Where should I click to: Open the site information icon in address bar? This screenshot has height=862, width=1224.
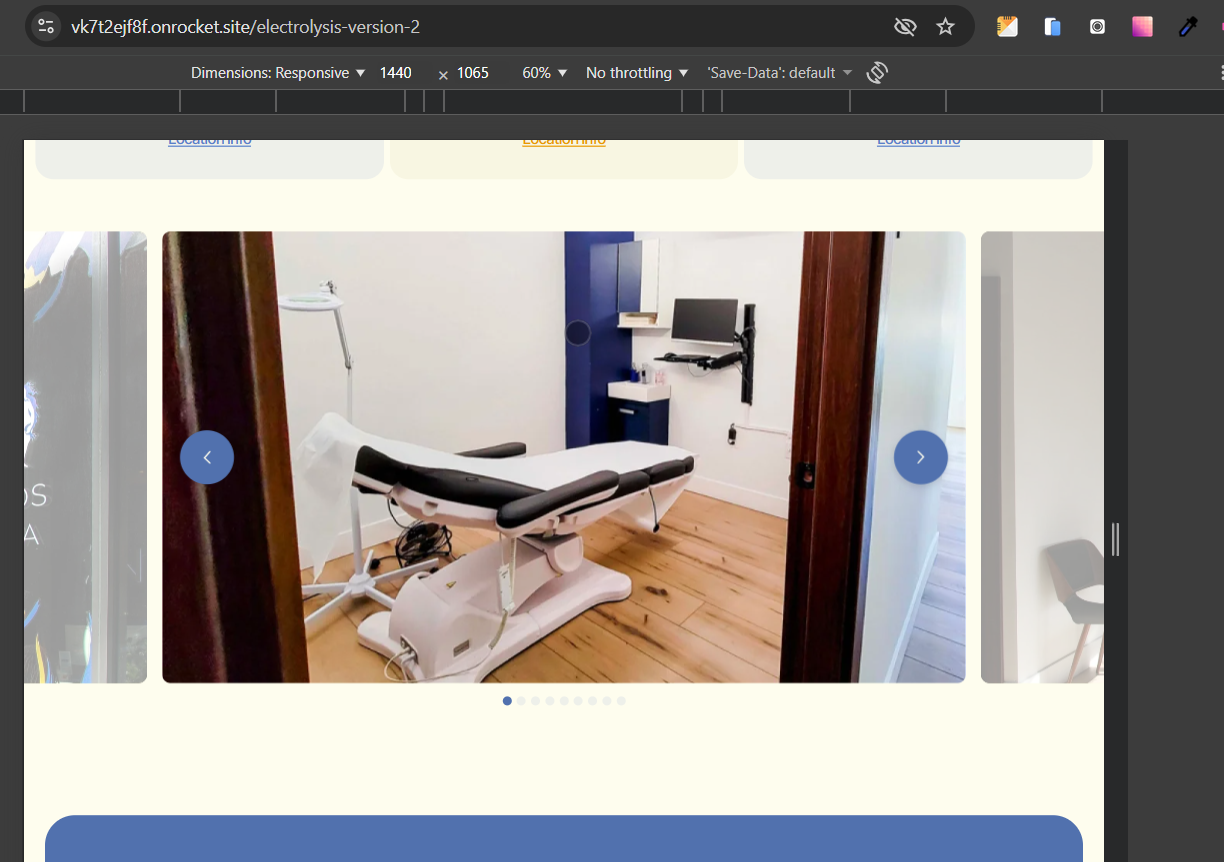click(x=46, y=27)
